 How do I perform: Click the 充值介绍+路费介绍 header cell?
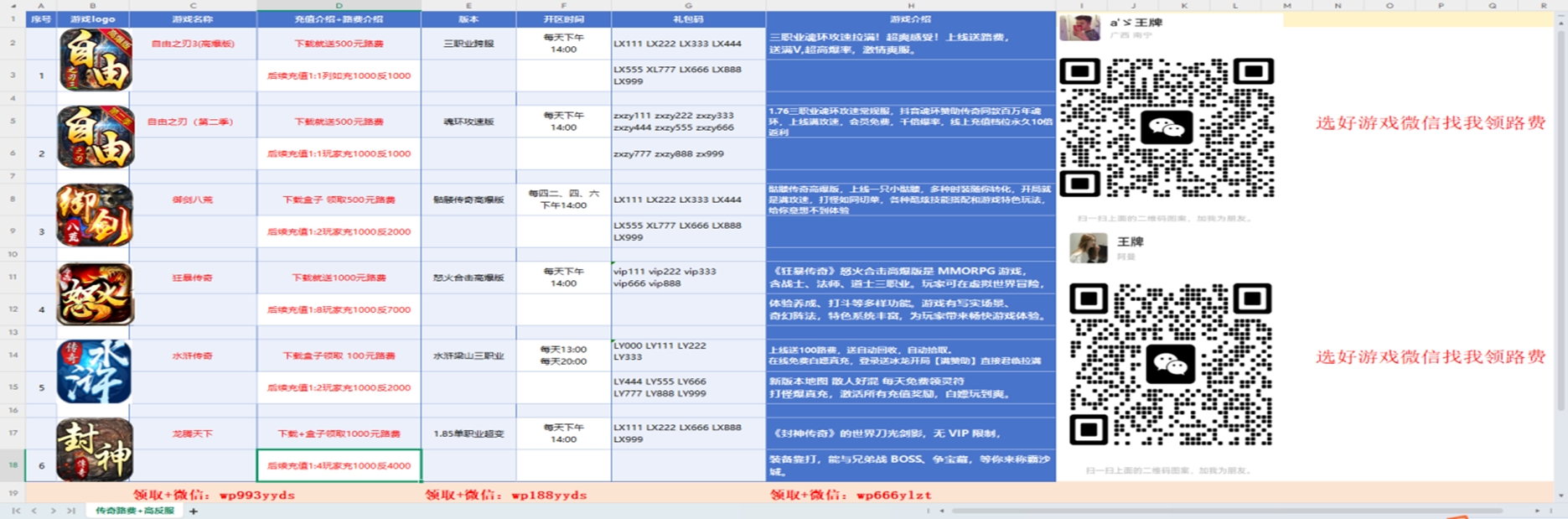tap(339, 18)
